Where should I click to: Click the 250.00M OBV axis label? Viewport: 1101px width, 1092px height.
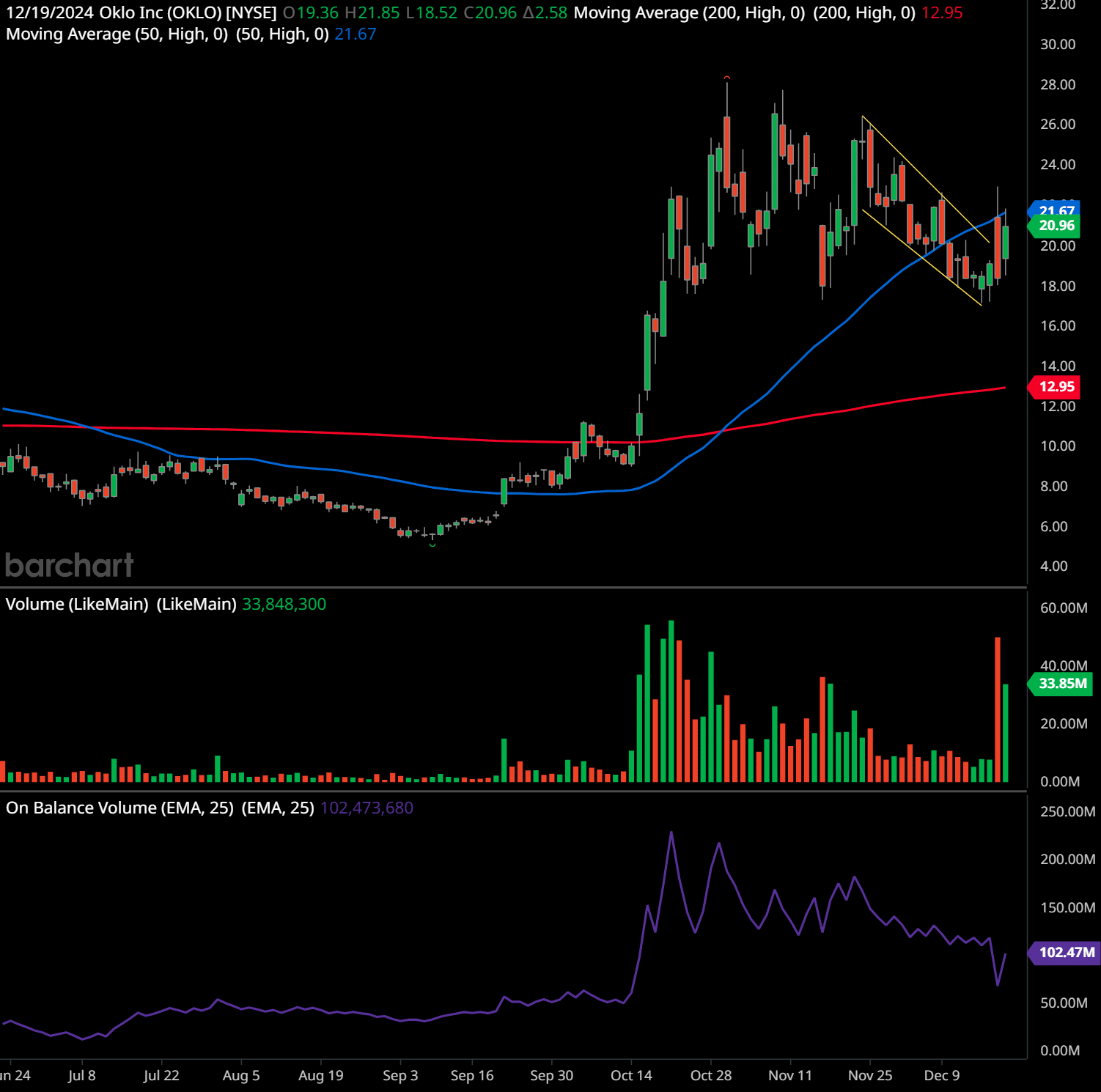(1068, 812)
